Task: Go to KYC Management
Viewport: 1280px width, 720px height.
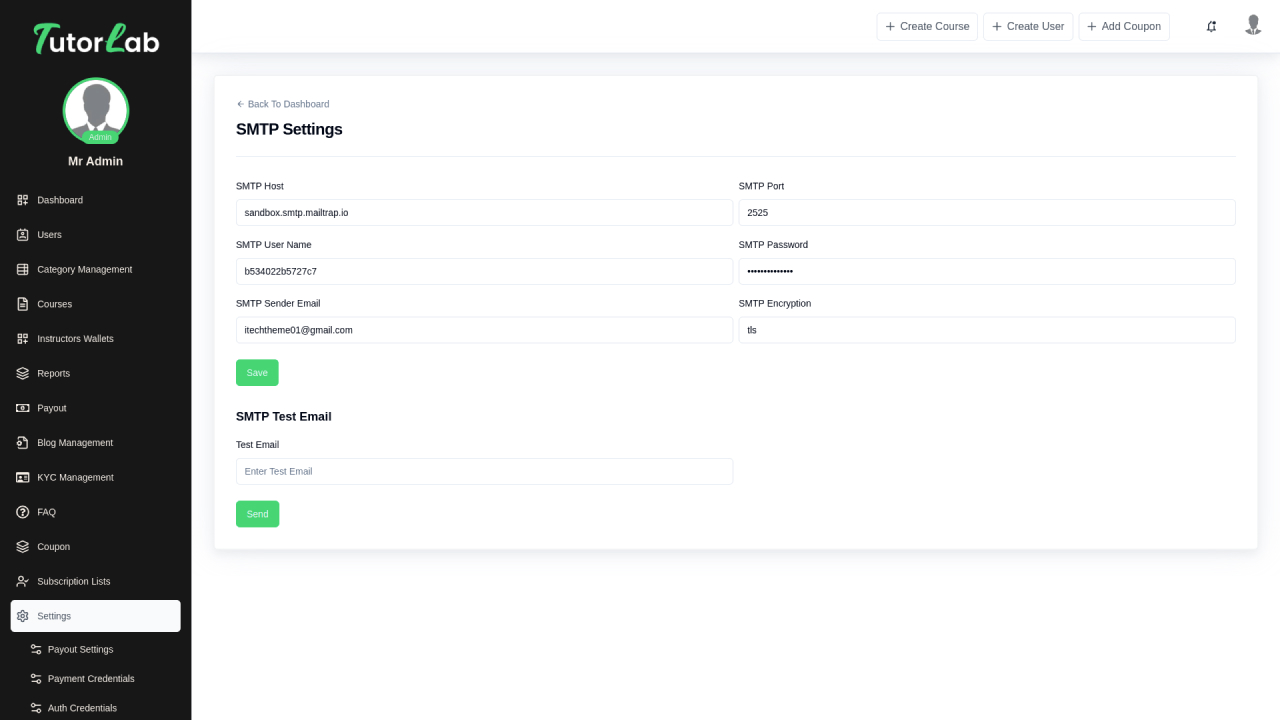Action: coord(77,477)
